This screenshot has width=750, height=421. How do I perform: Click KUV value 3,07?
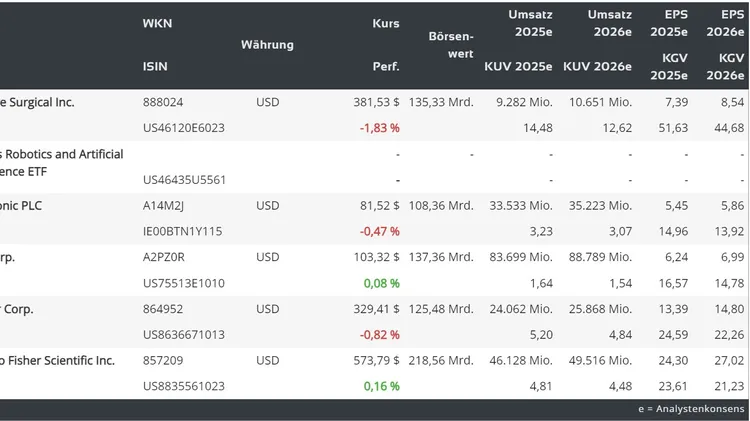point(620,232)
